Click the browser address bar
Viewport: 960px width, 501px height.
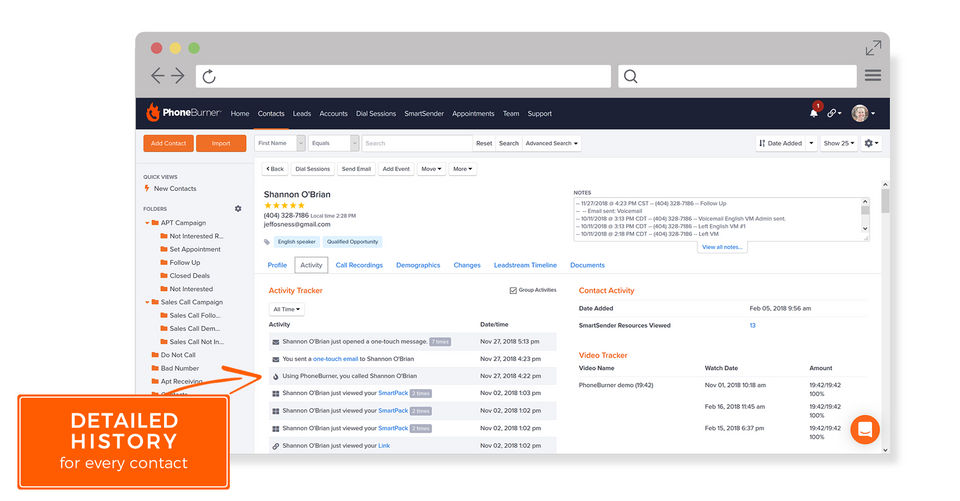[403, 77]
